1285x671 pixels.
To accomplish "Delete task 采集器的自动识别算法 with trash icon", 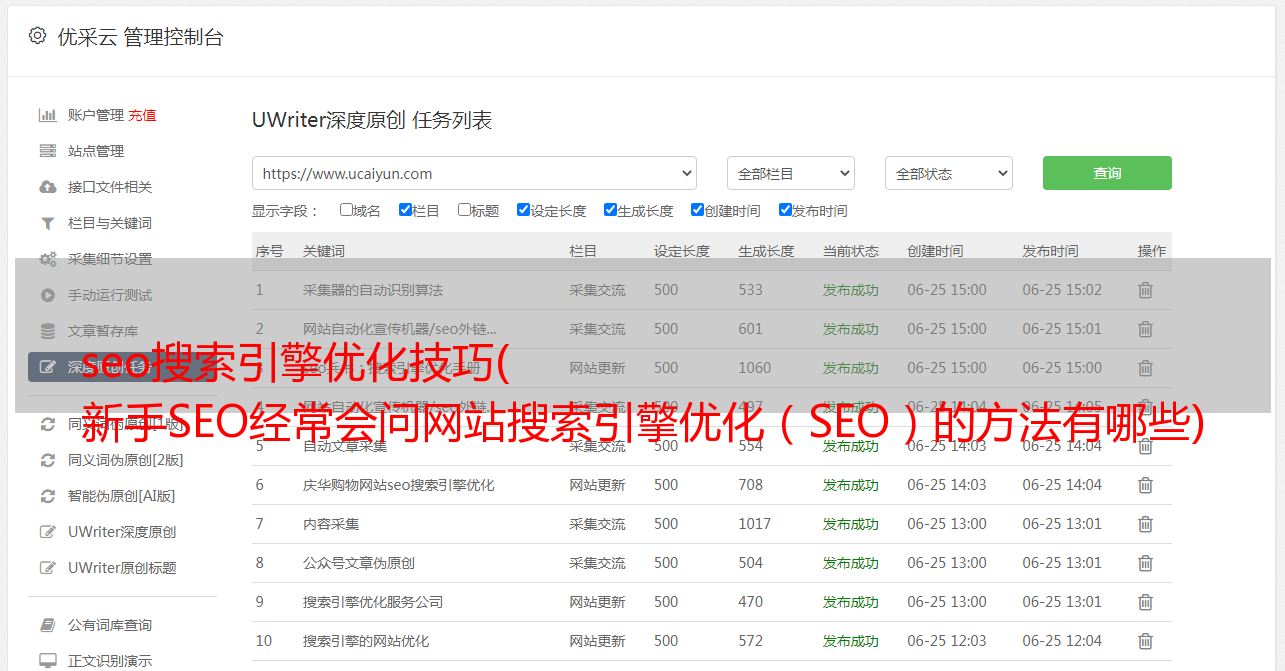I will pyautogui.click(x=1145, y=290).
